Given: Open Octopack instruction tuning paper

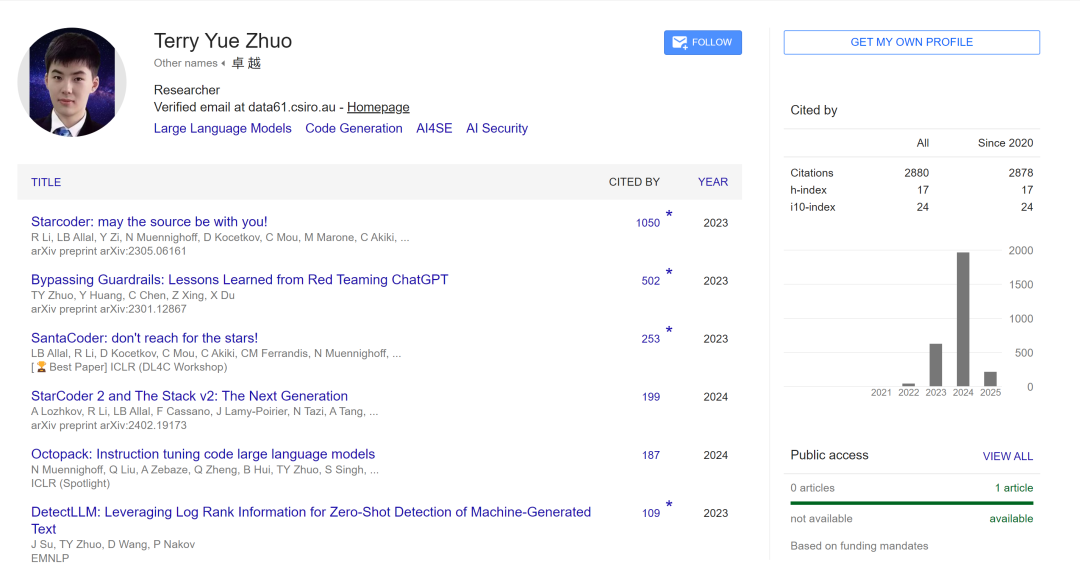Looking at the screenshot, I should [x=203, y=454].
